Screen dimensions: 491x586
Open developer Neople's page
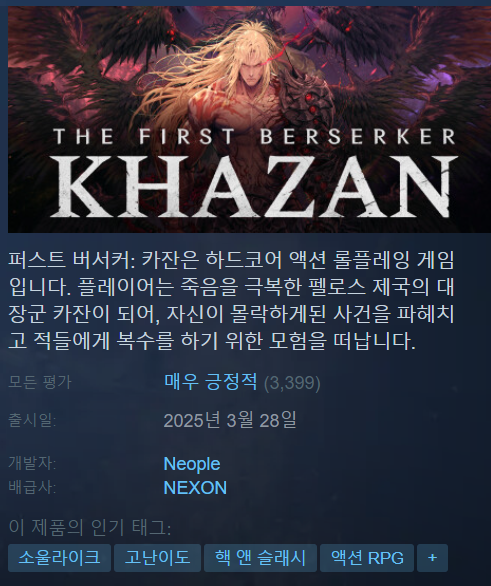tap(192, 464)
